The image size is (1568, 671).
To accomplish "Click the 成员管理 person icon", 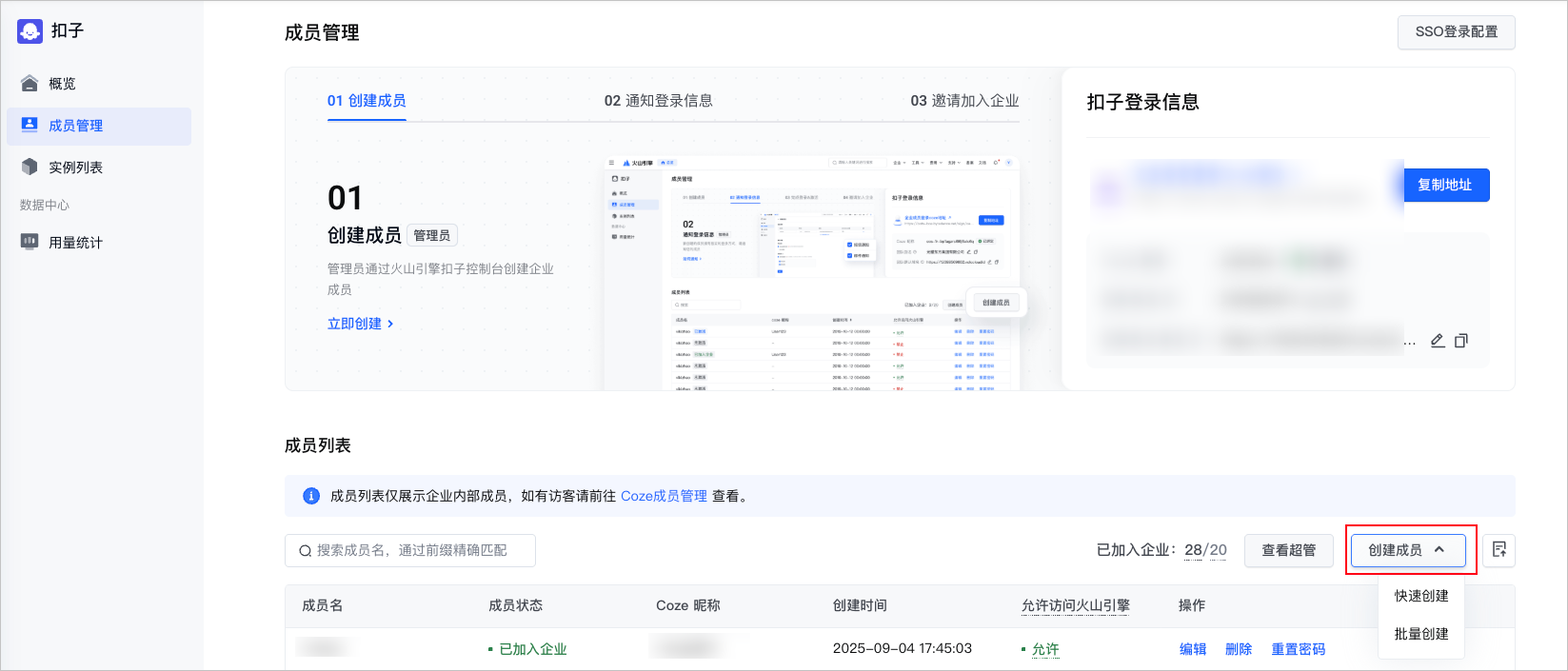I will [x=30, y=125].
